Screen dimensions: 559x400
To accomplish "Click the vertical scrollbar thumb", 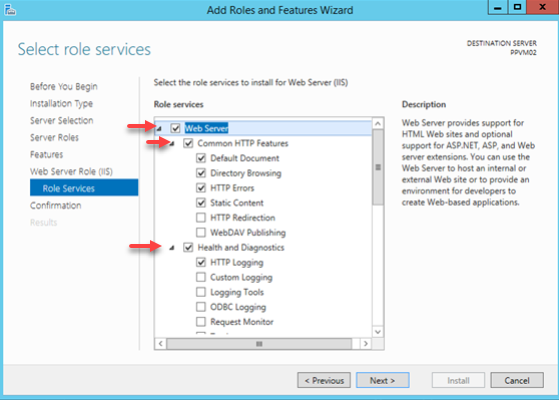I will pyautogui.click(x=378, y=167).
